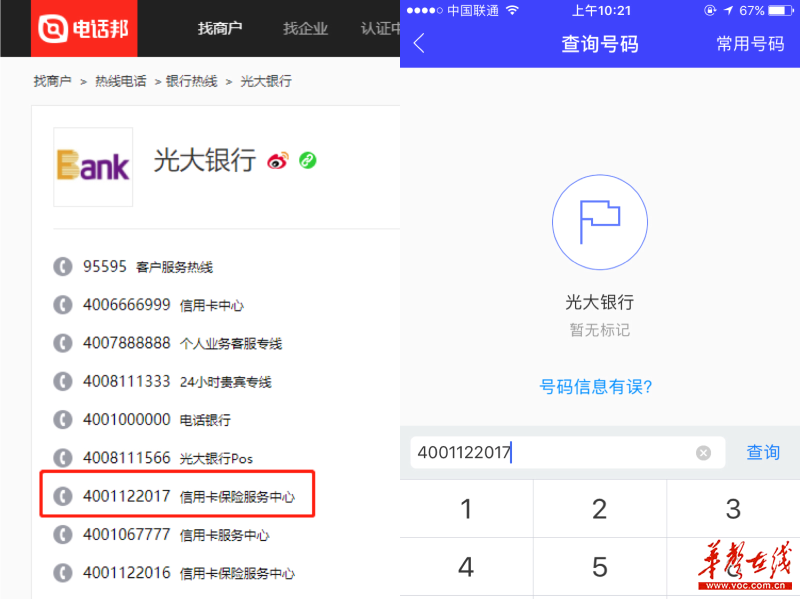Open the 找商户 navigation tab

tap(220, 28)
